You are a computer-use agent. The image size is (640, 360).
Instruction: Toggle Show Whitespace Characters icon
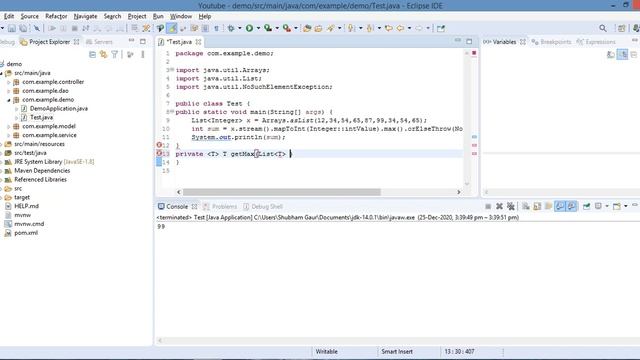(217, 28)
